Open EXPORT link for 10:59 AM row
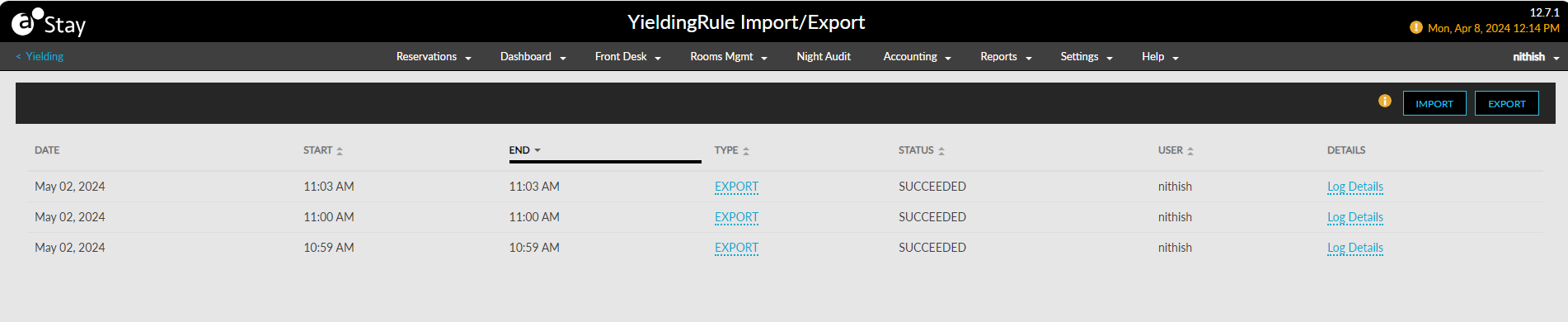This screenshot has height=322, width=1568. (x=736, y=248)
